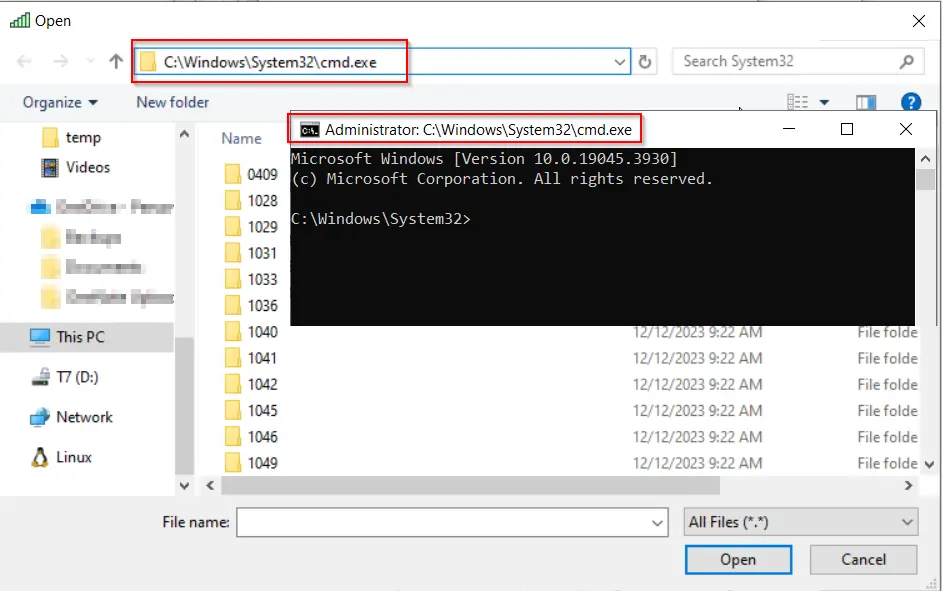Click the 1033 folder icon
Image resolution: width=943 pixels, height=591 pixels.
click(233, 280)
